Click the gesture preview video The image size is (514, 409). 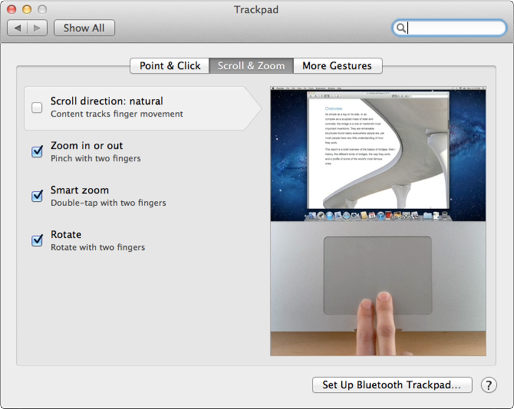[378, 221]
